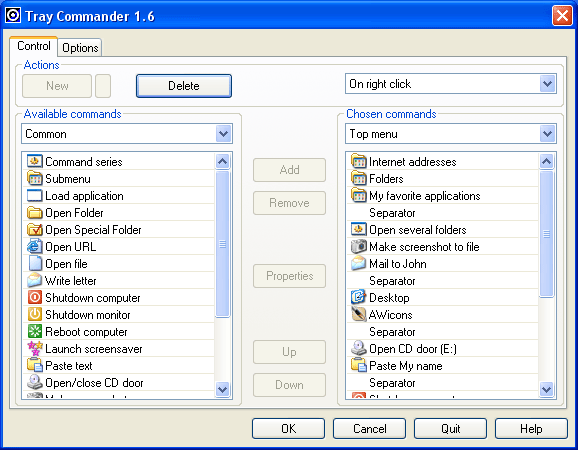
Task: Click the Quit button
Action: [450, 429]
